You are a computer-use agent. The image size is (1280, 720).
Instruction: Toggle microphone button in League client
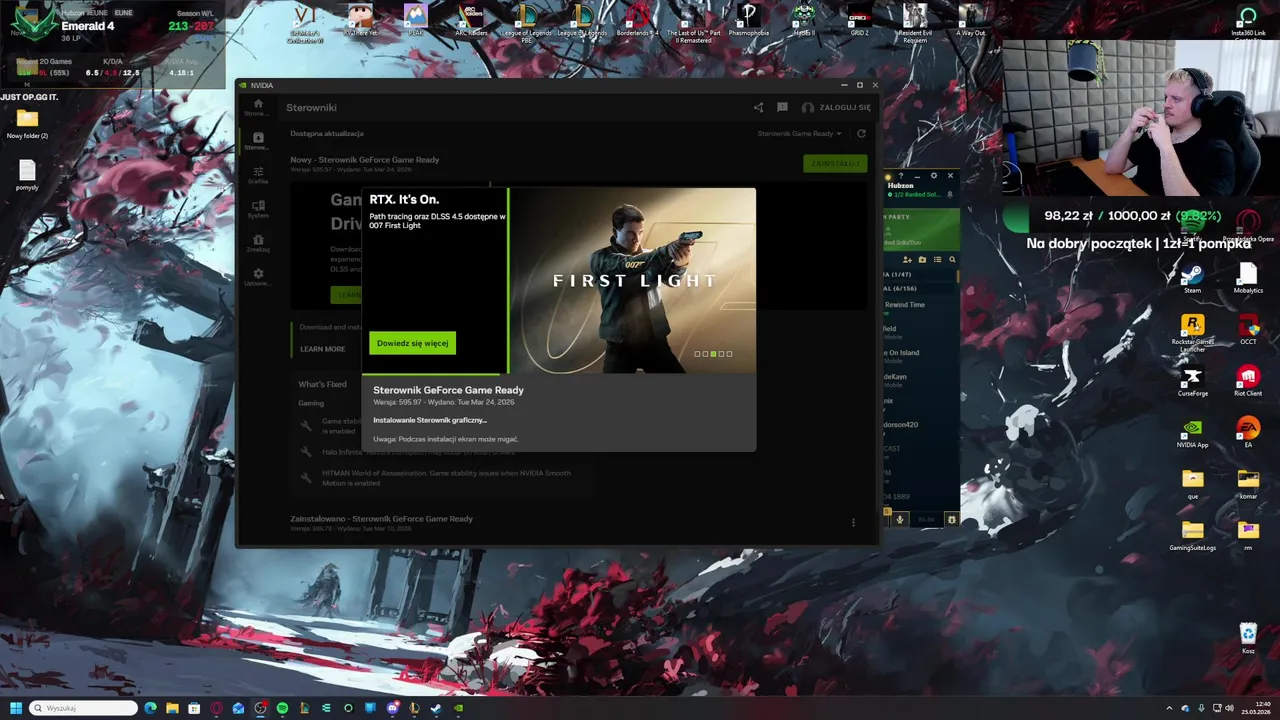click(900, 519)
